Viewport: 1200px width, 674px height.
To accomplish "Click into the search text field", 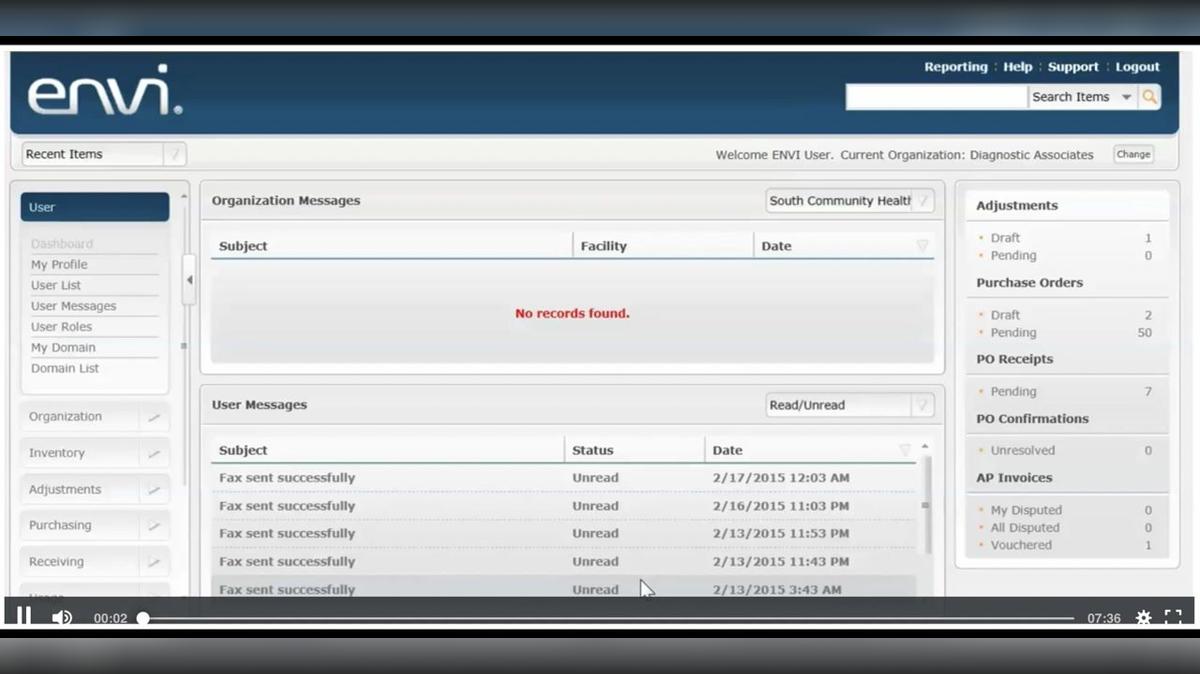I will pos(936,97).
